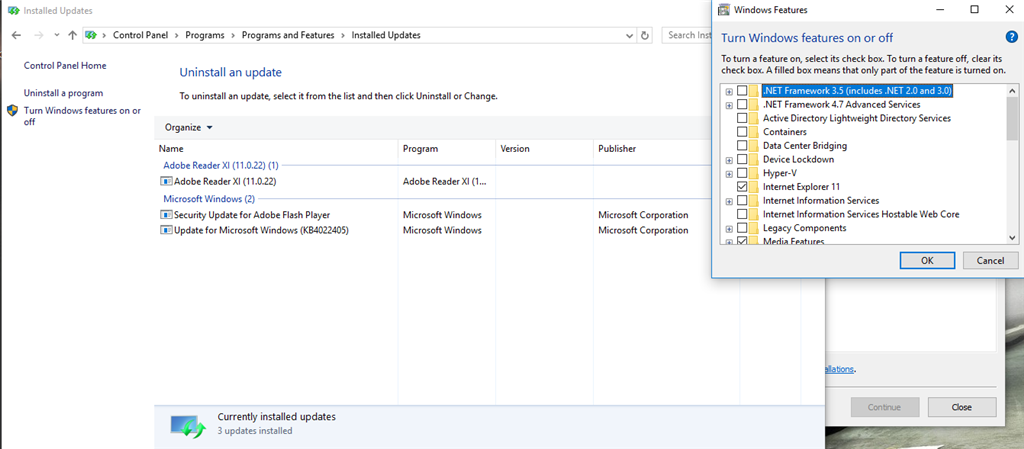The height and width of the screenshot is (449, 1024).
Task: Check Internet Information Services Hostable Web Core box
Action: [742, 215]
